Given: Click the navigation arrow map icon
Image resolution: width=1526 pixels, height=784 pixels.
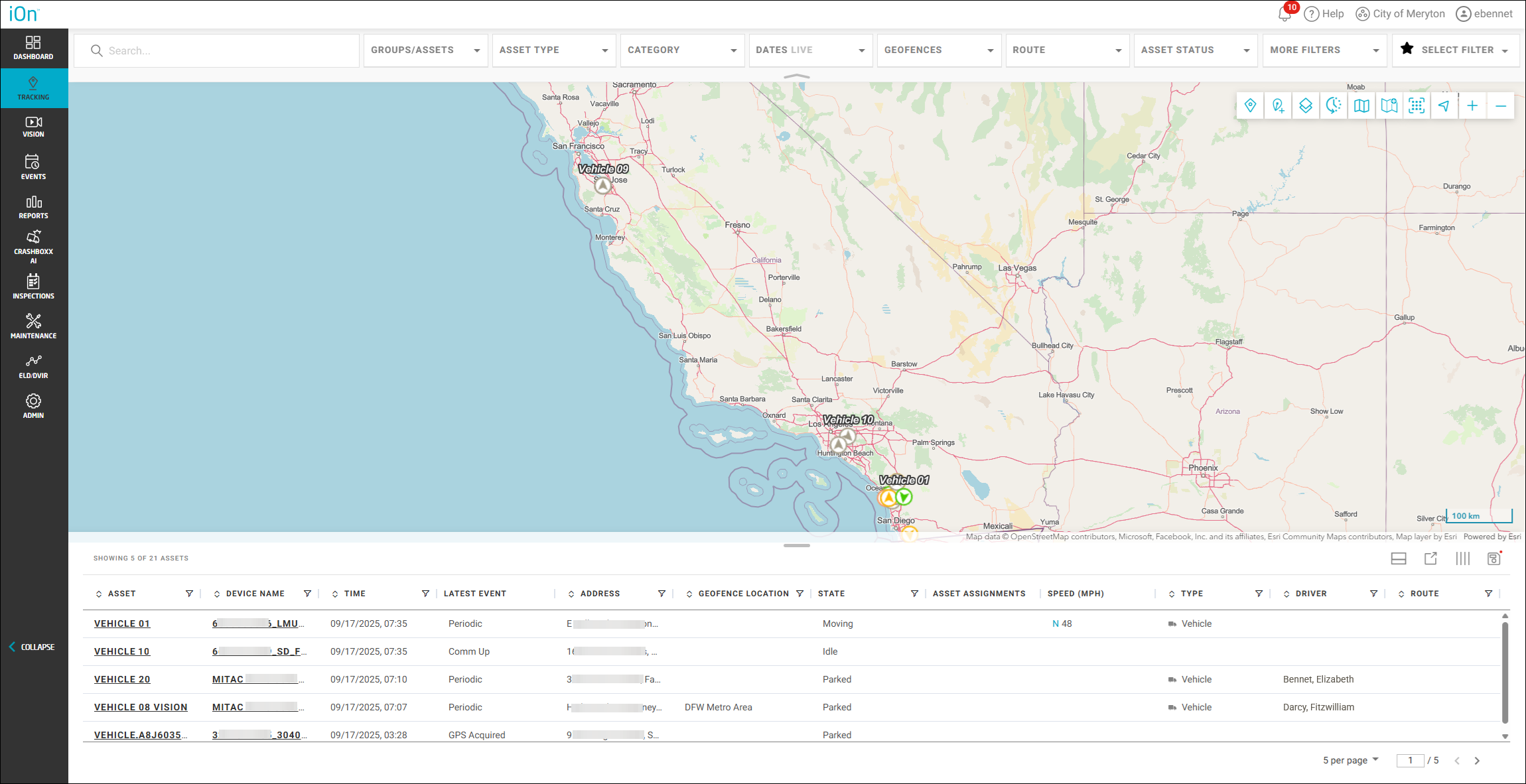Looking at the screenshot, I should [x=1444, y=105].
